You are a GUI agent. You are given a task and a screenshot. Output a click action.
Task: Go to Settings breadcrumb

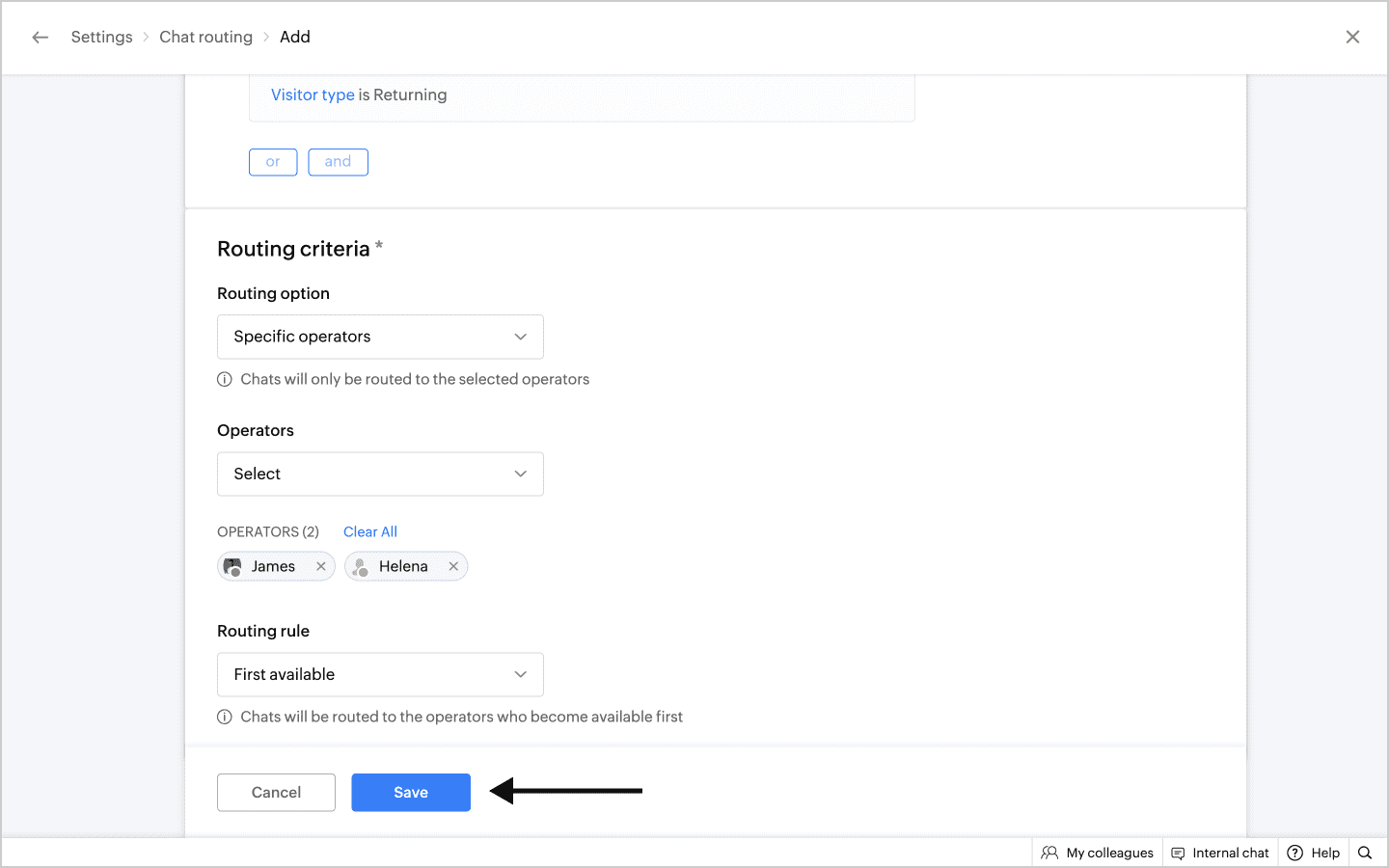point(101,38)
